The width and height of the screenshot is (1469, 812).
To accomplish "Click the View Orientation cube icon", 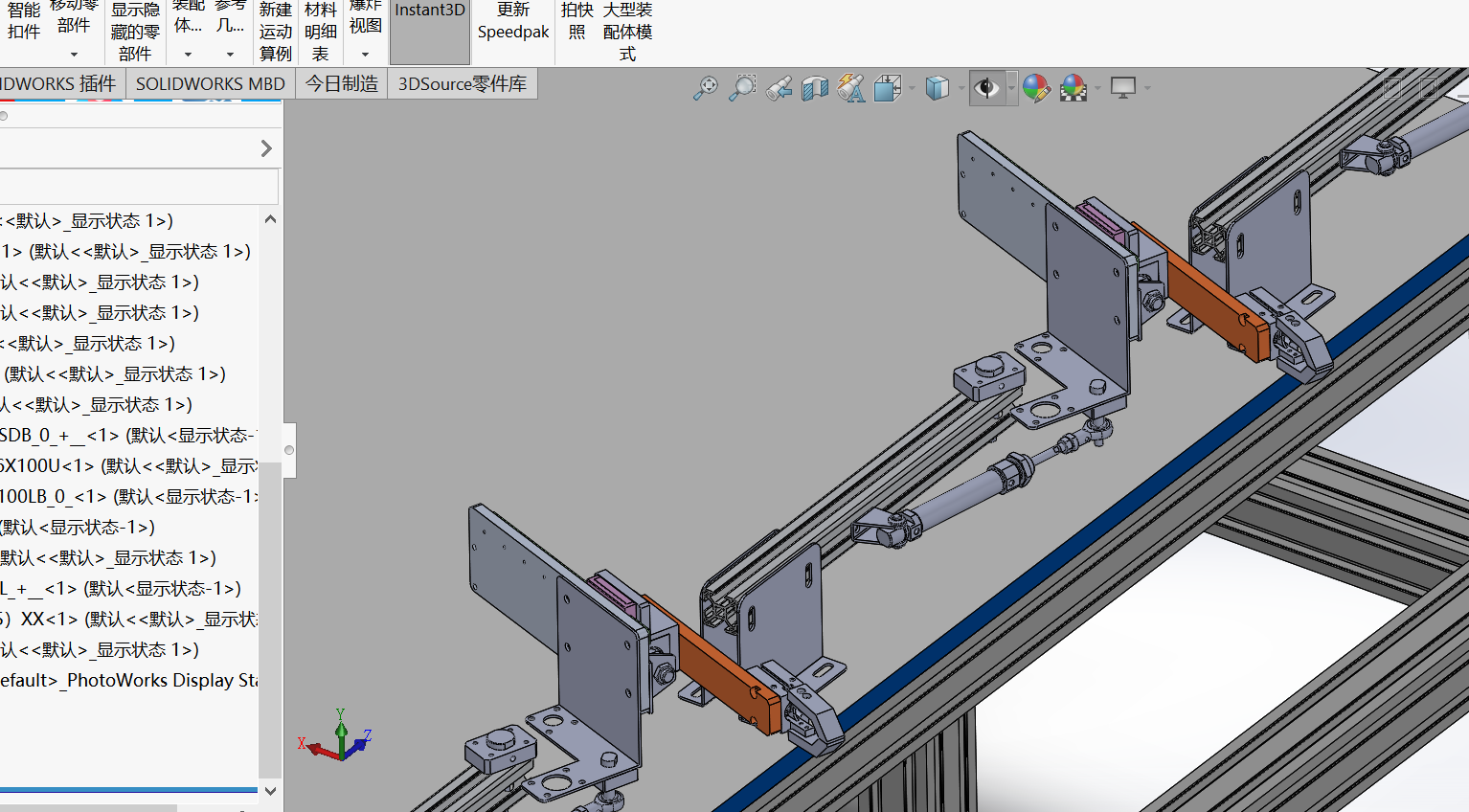I will pyautogui.click(x=888, y=88).
